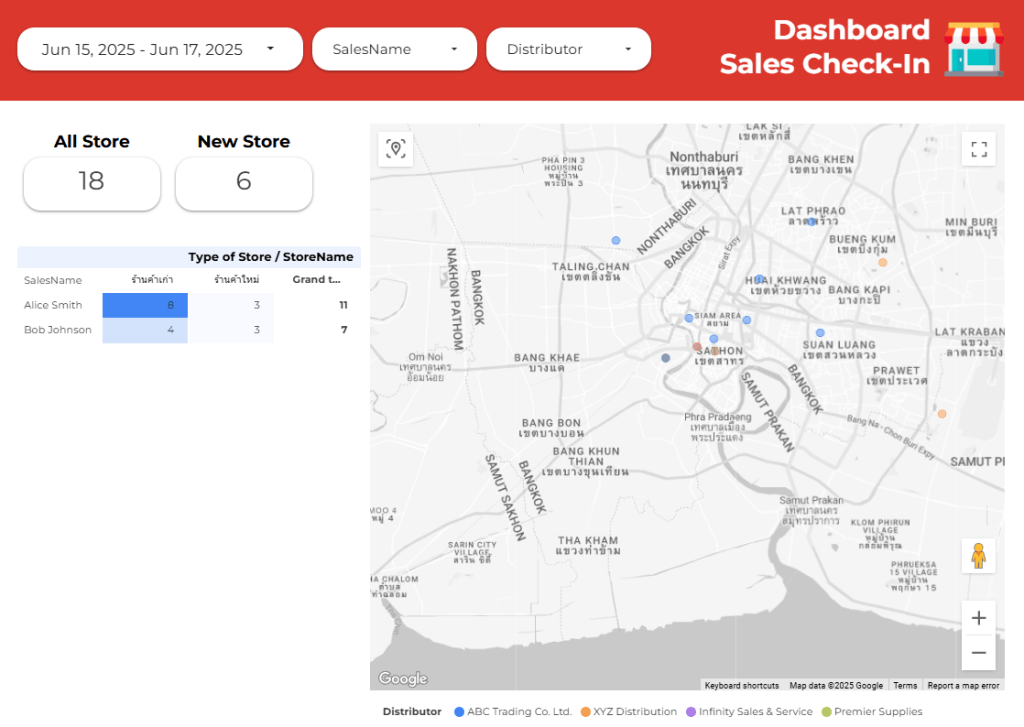Click the store icon in header
Viewport: 1024px width, 727px height.
pos(973,47)
